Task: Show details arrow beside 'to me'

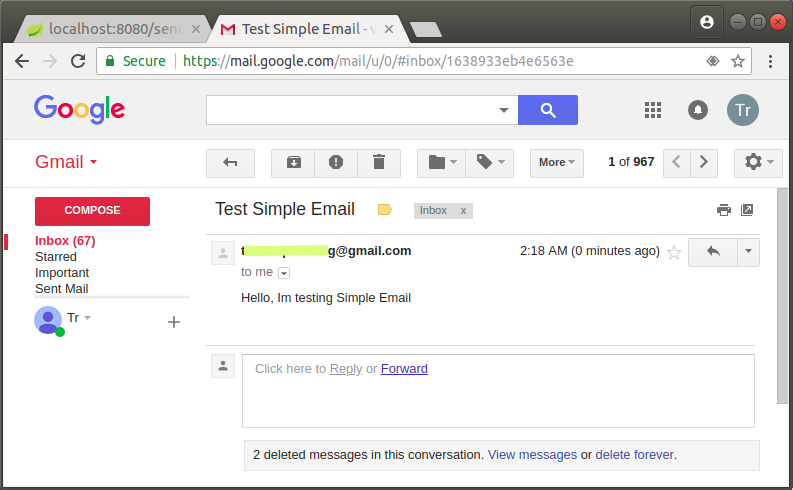Action: point(284,273)
